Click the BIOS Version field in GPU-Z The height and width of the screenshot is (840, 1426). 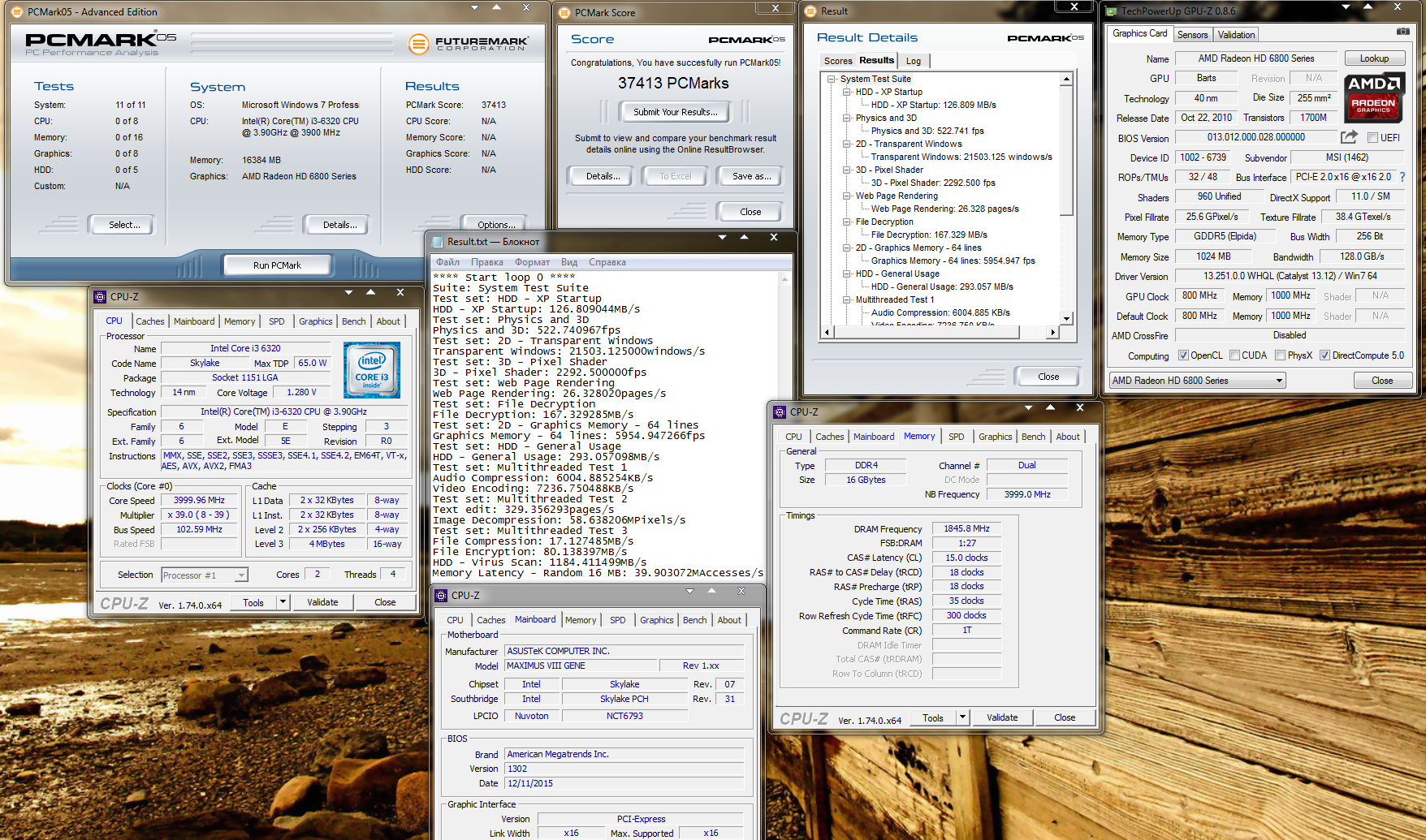coord(1255,137)
